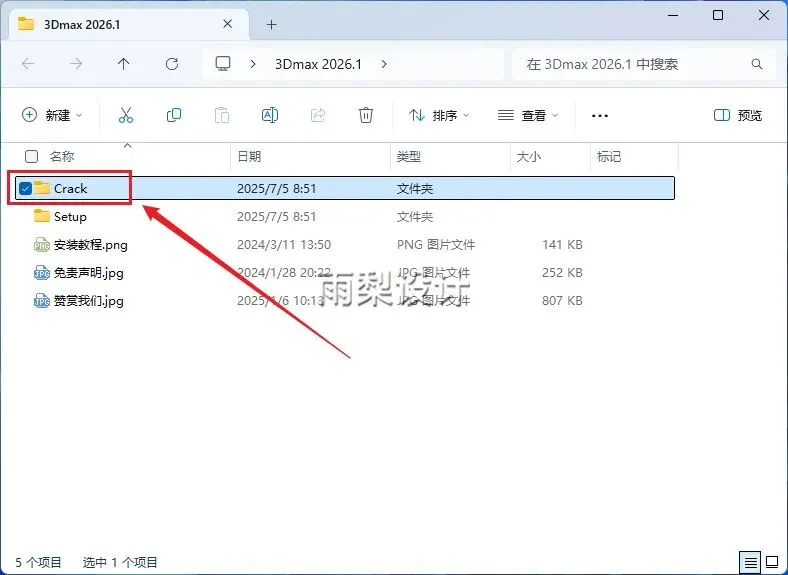Click the Delete trash can icon

coord(366,115)
